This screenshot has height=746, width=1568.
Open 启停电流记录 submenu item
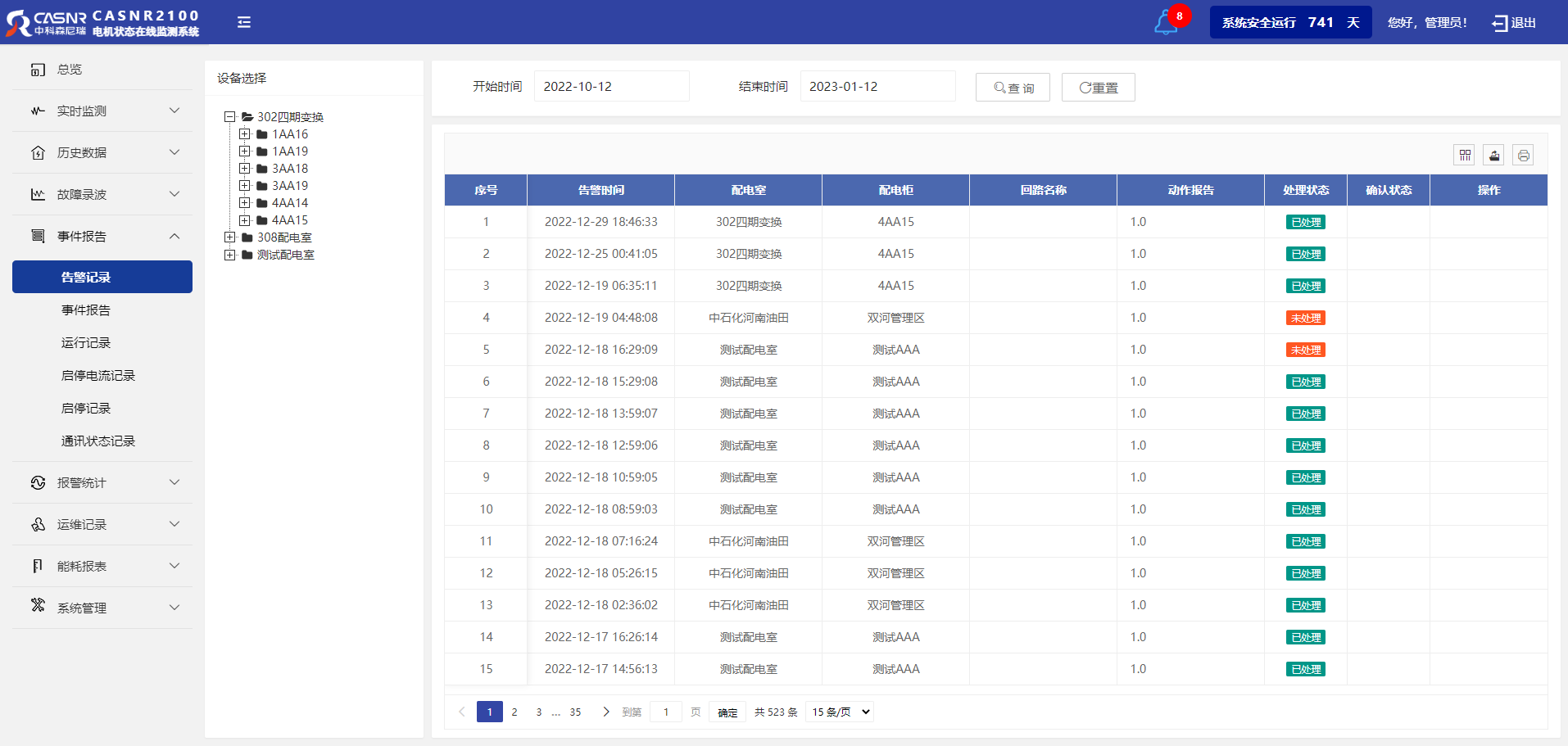[98, 375]
